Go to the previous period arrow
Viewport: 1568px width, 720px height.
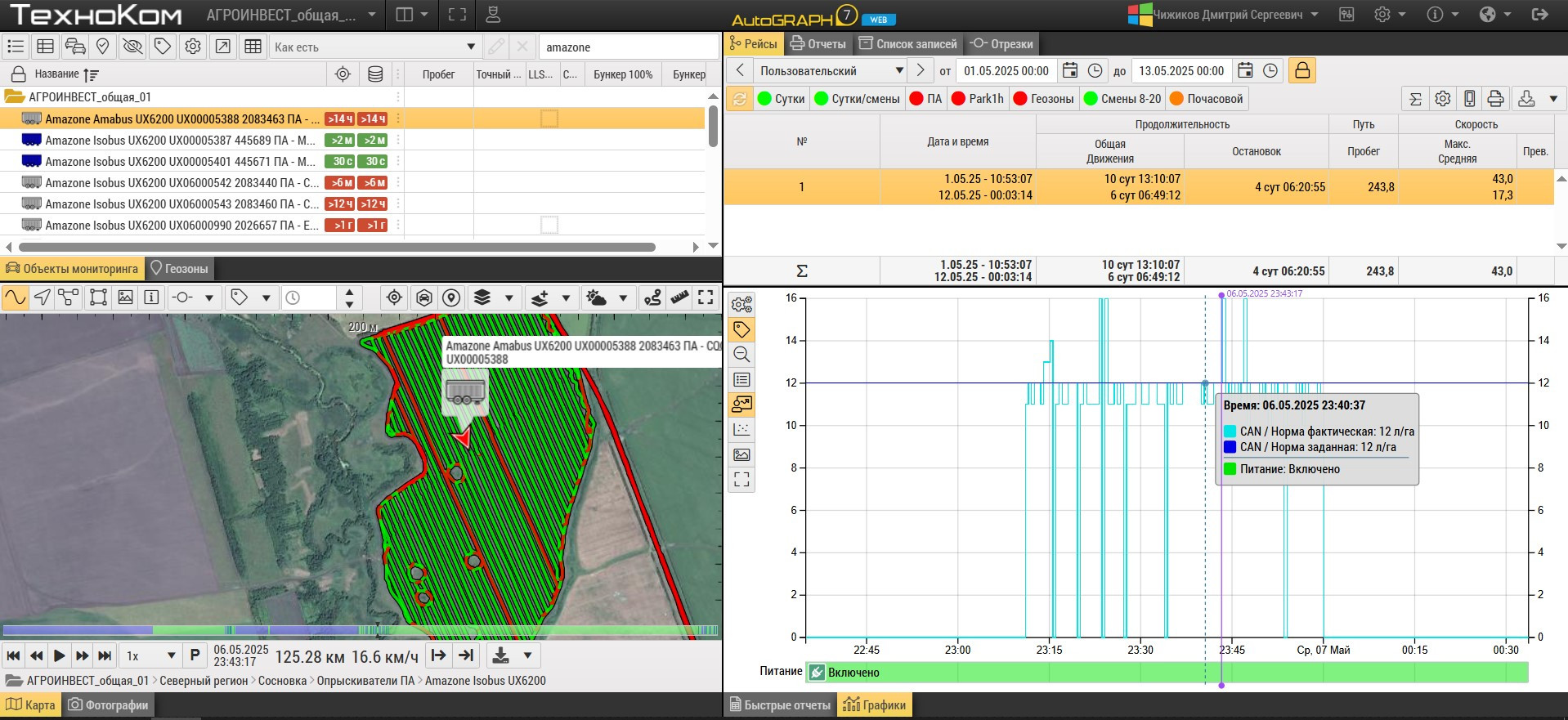[x=739, y=71]
